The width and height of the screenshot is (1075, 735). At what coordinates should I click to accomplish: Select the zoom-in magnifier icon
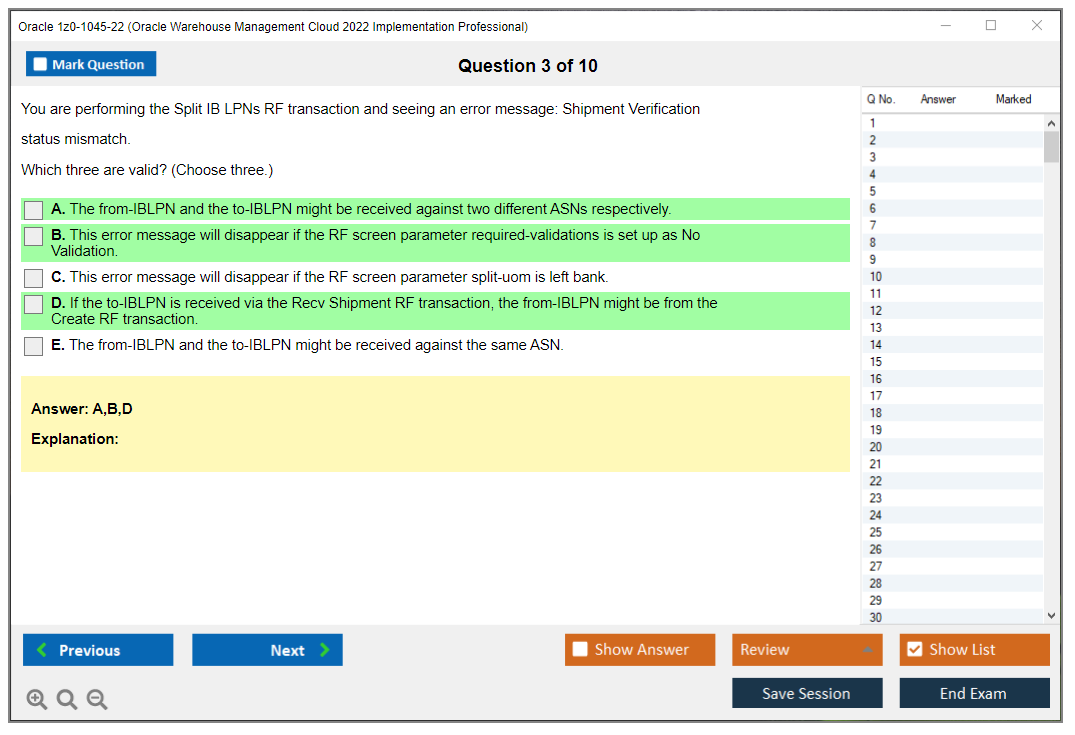coord(37,699)
